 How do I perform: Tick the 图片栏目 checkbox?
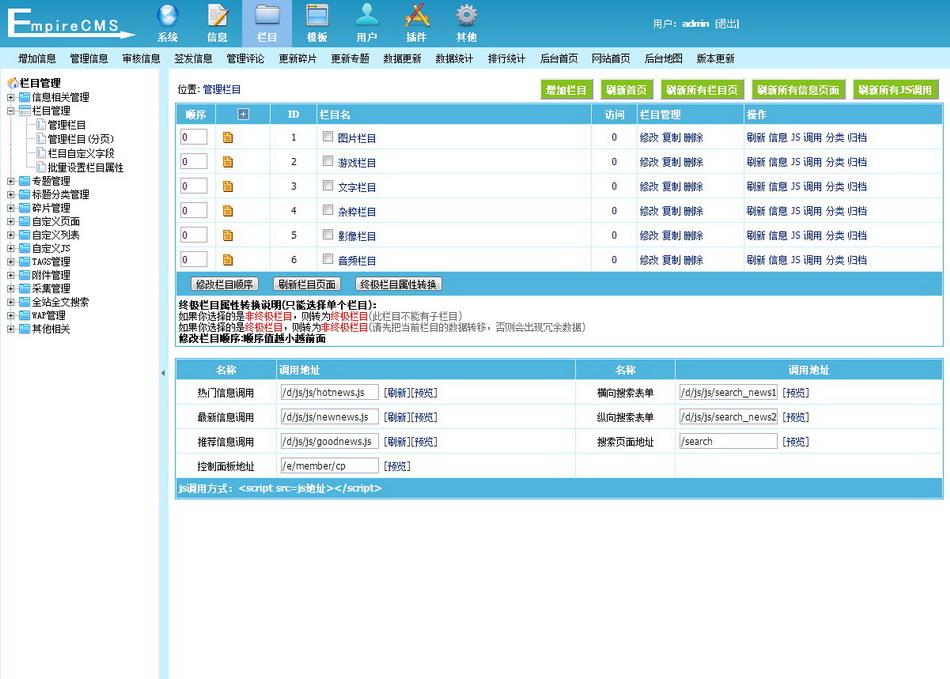[x=328, y=137]
